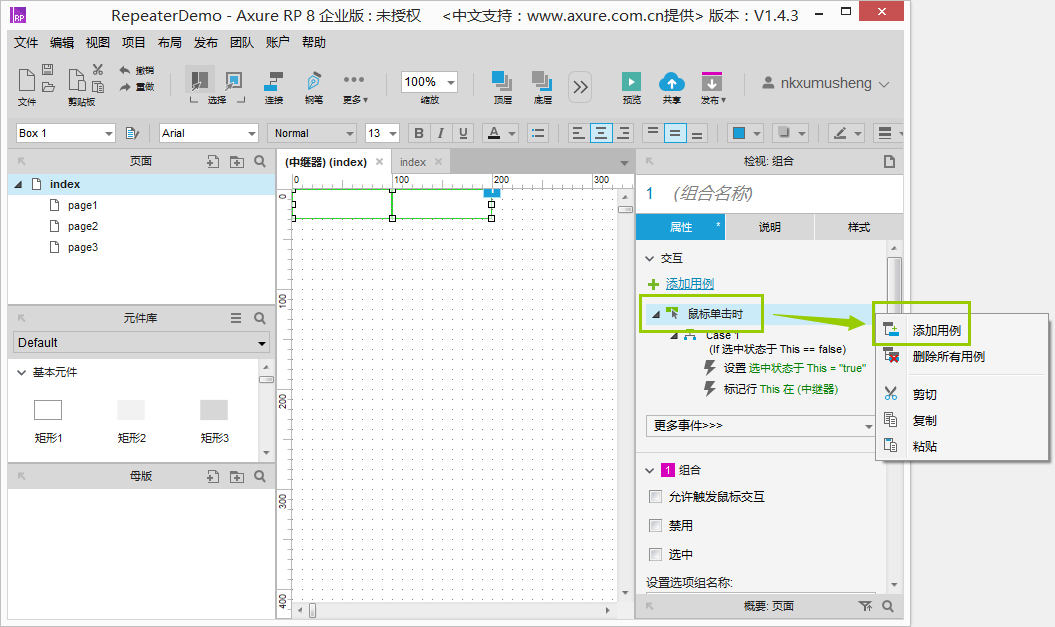Viewport: 1055px width, 627px height.
Task: Set text alignment to center
Action: click(x=601, y=133)
